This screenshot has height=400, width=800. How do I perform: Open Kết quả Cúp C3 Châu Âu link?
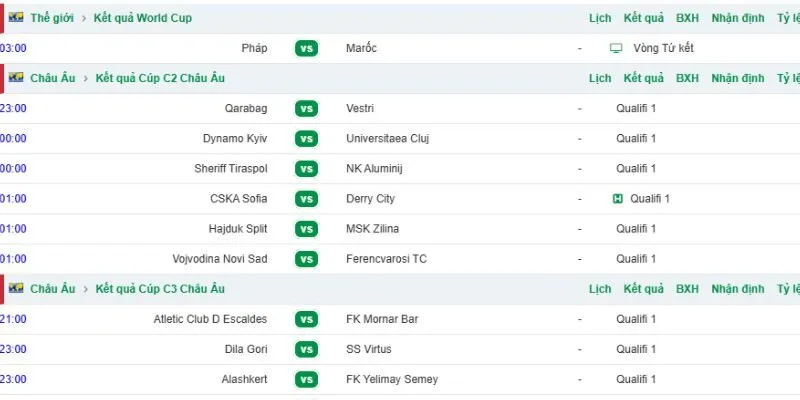[x=160, y=289]
